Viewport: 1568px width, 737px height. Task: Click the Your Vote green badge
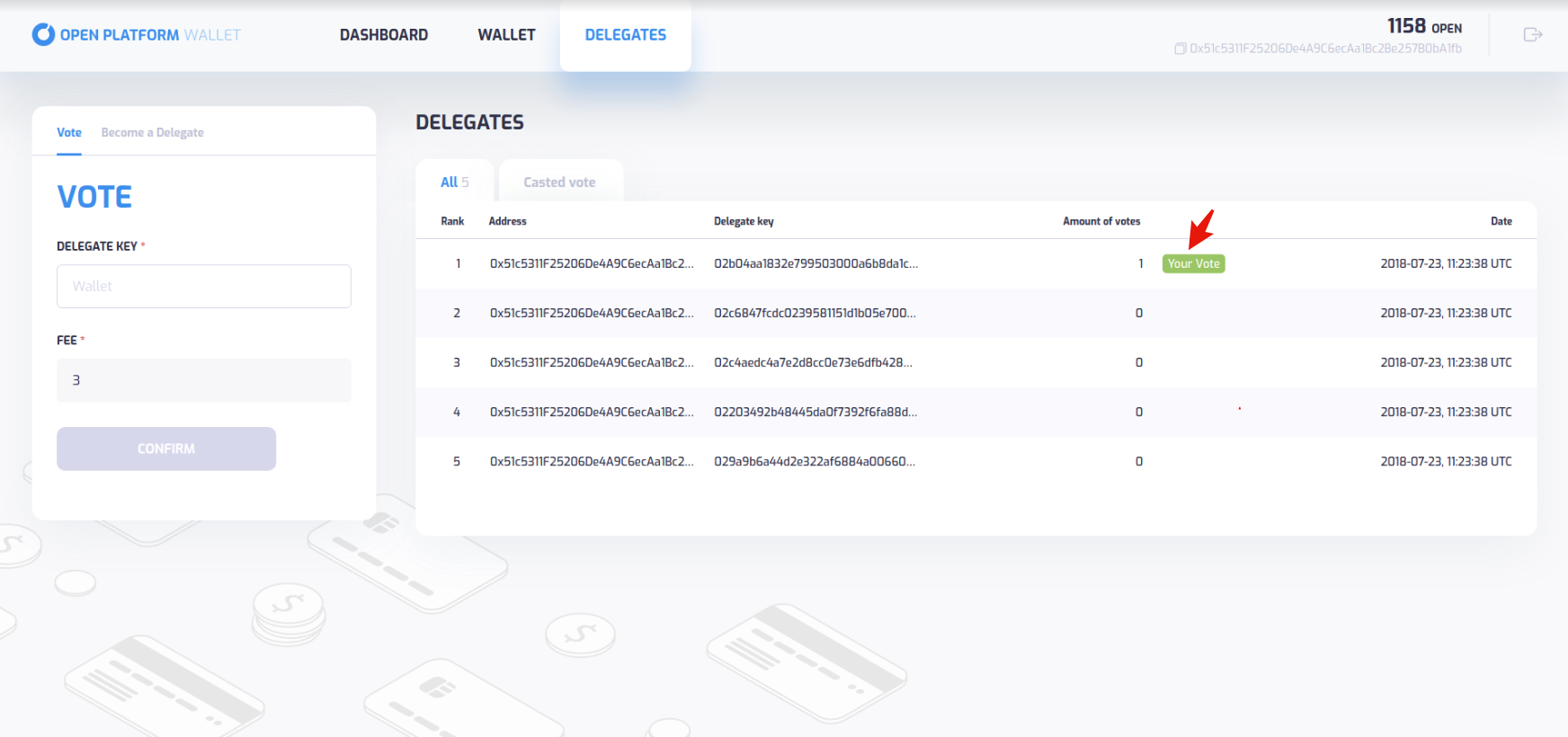click(1194, 263)
